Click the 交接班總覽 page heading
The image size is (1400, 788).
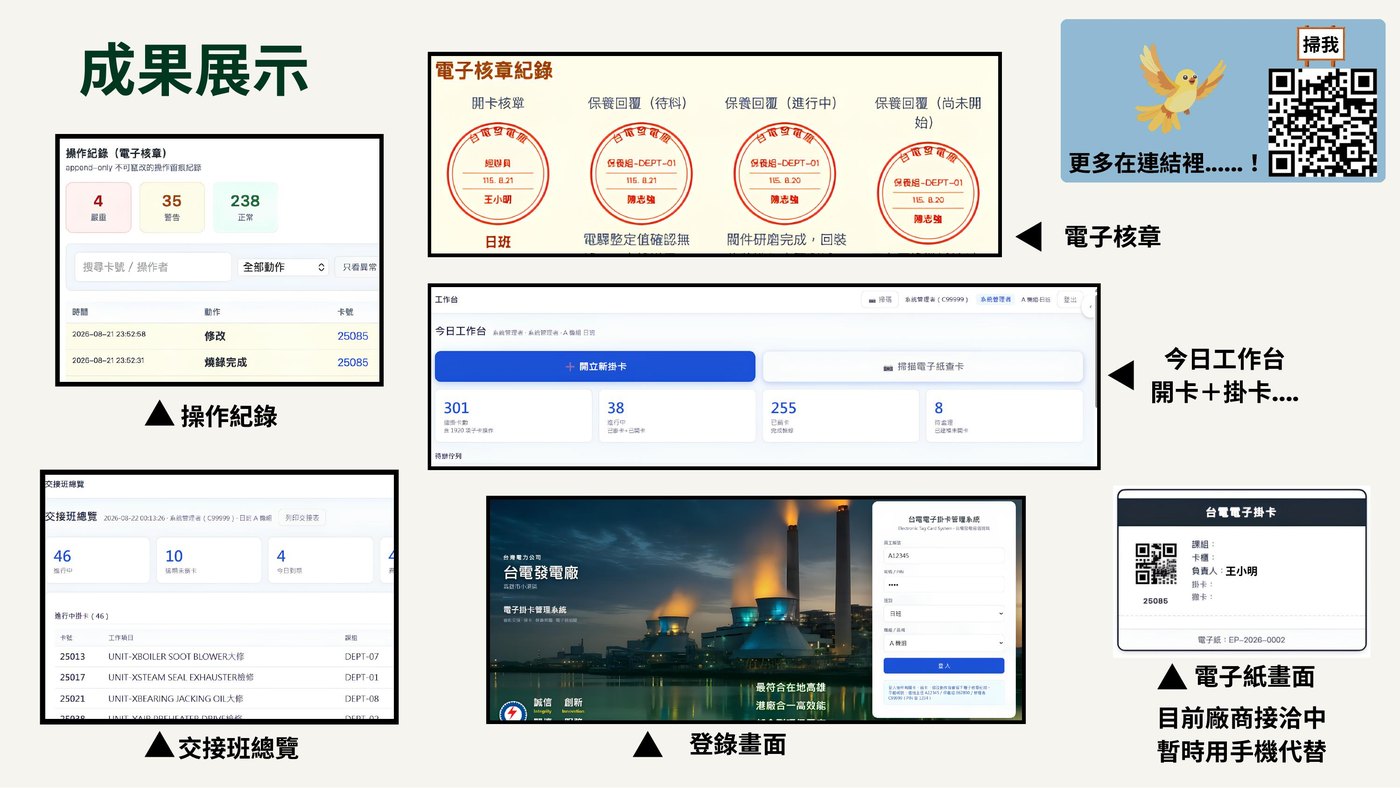point(72,517)
